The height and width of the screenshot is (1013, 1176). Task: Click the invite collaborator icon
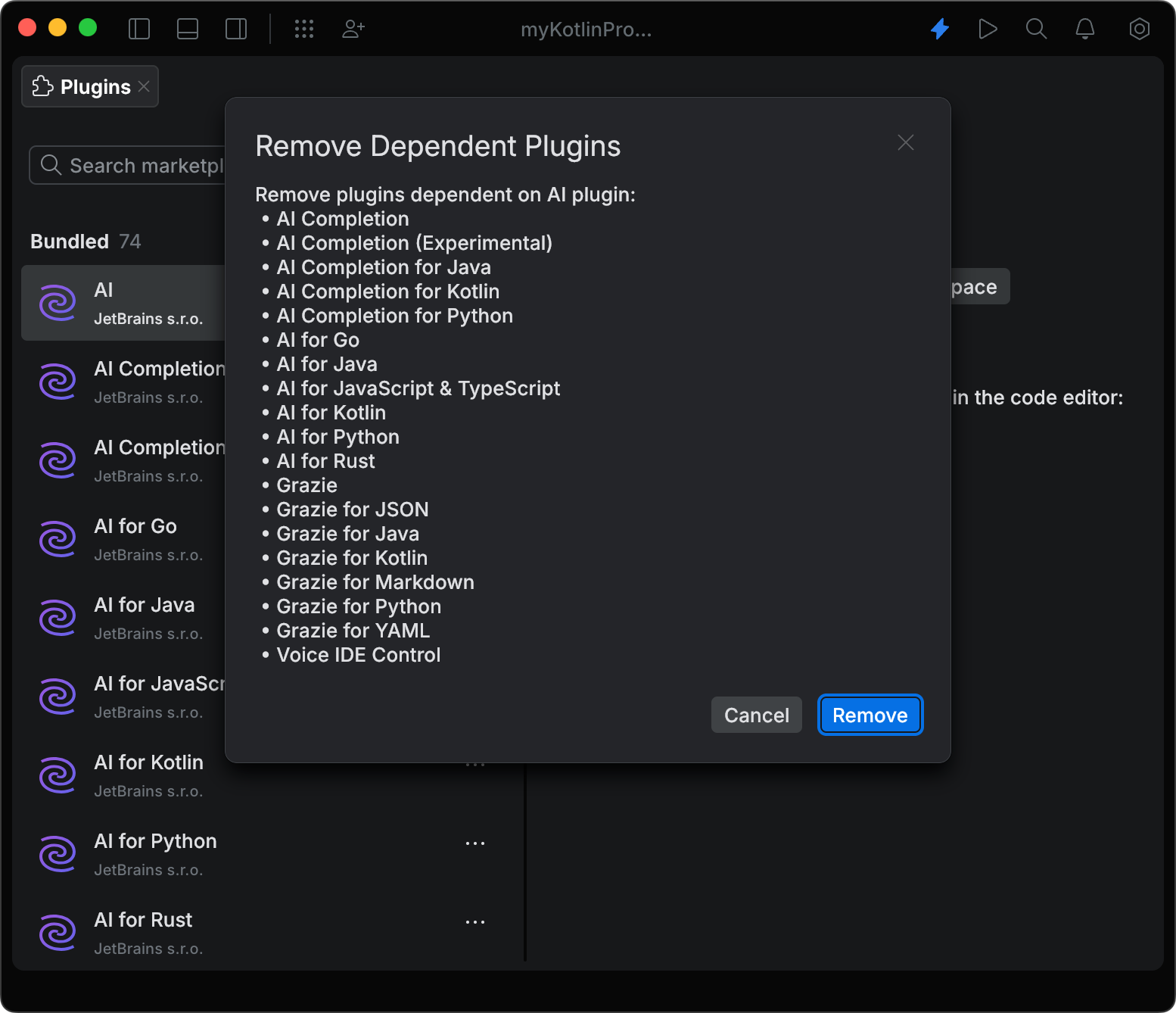coord(353,29)
